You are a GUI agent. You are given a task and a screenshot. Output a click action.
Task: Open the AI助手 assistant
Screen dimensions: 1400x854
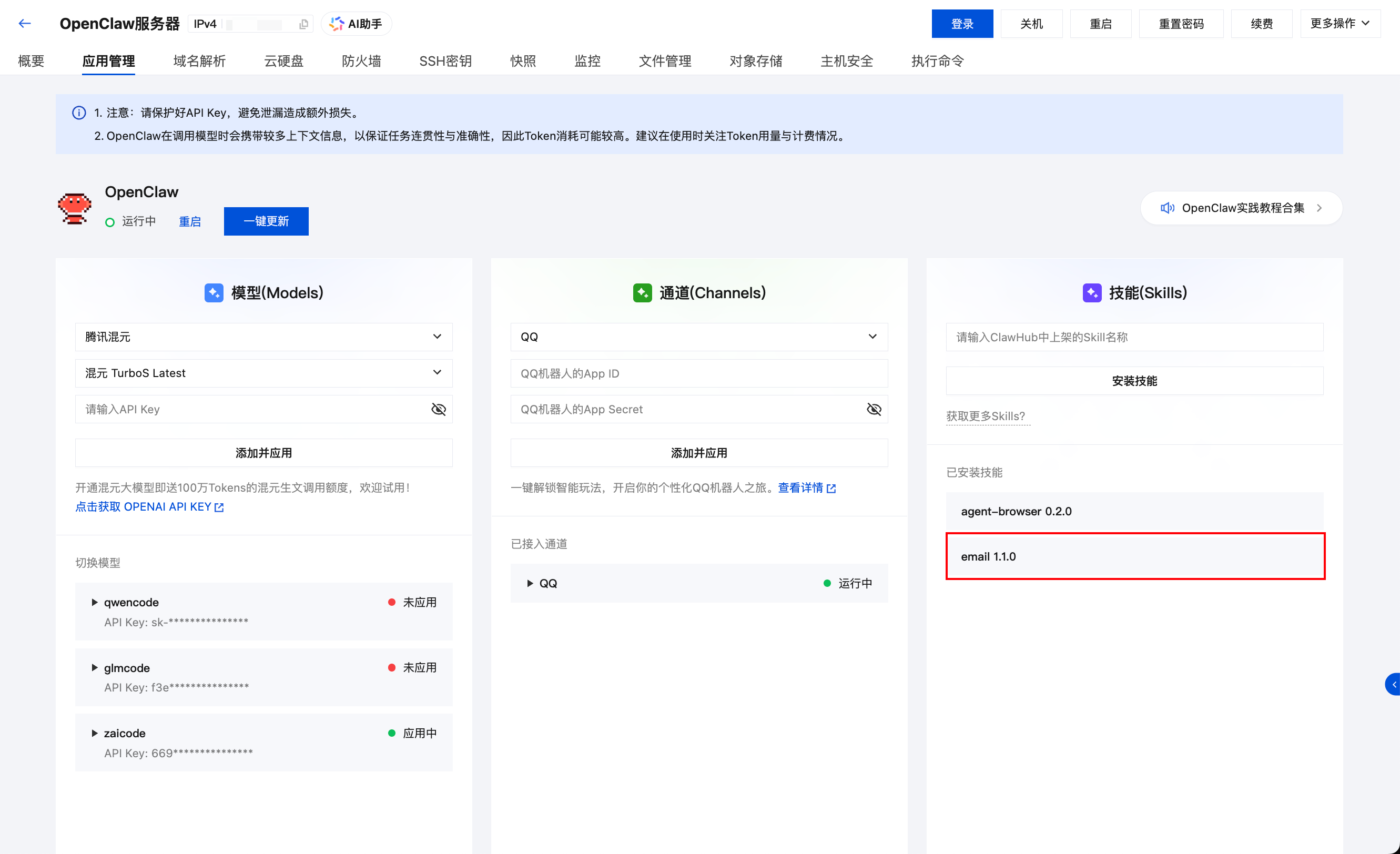pos(356,23)
